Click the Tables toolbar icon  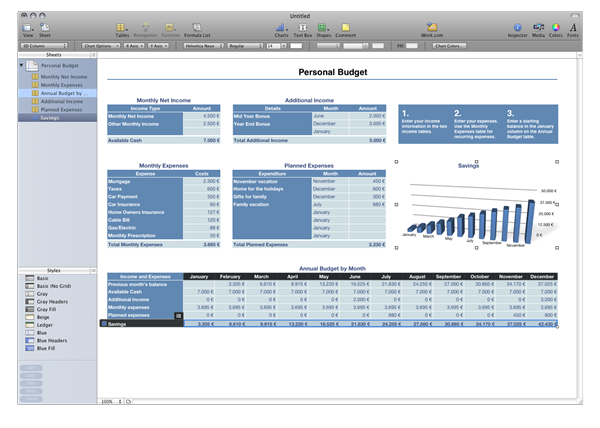[121, 29]
